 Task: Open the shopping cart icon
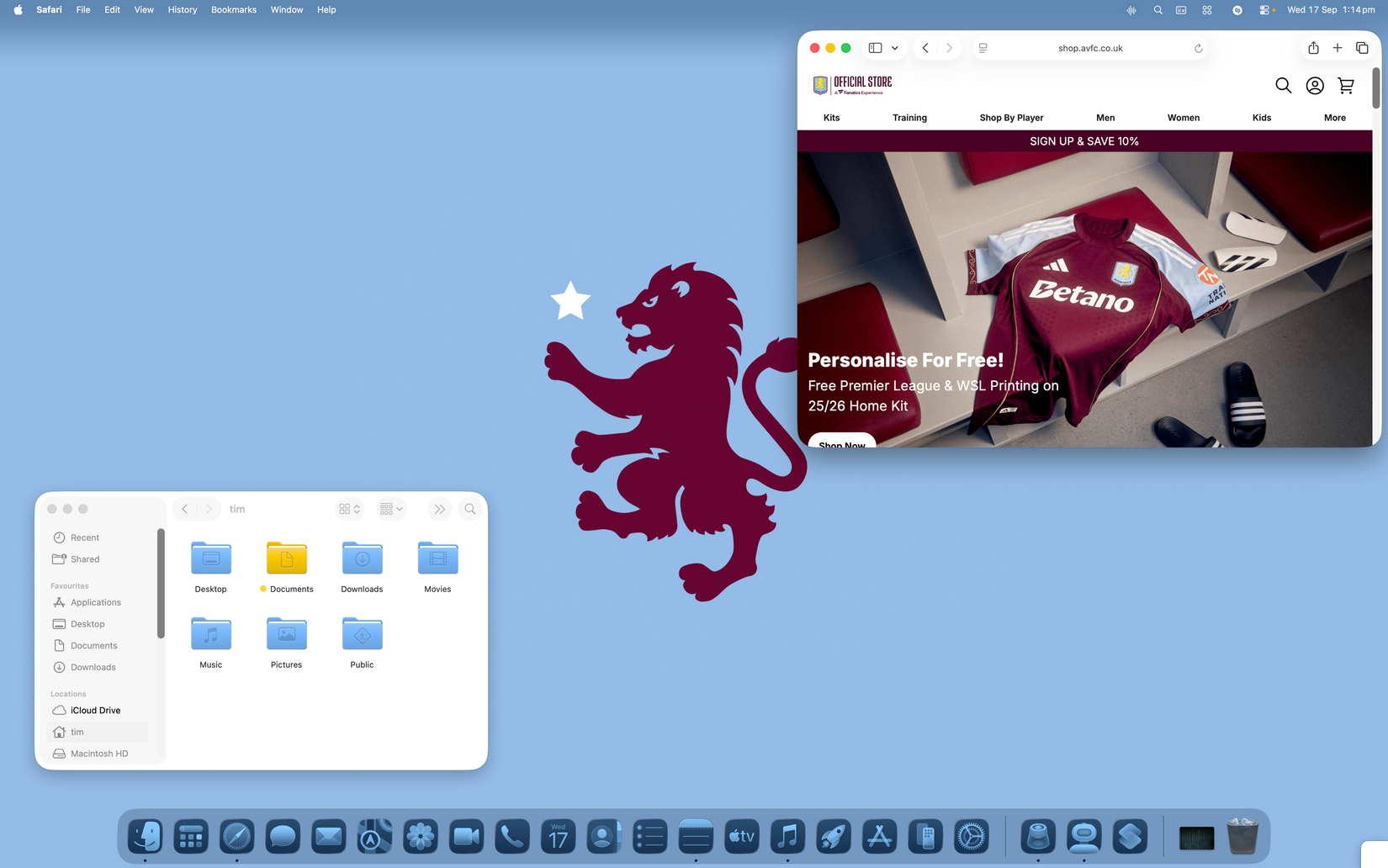click(x=1346, y=85)
